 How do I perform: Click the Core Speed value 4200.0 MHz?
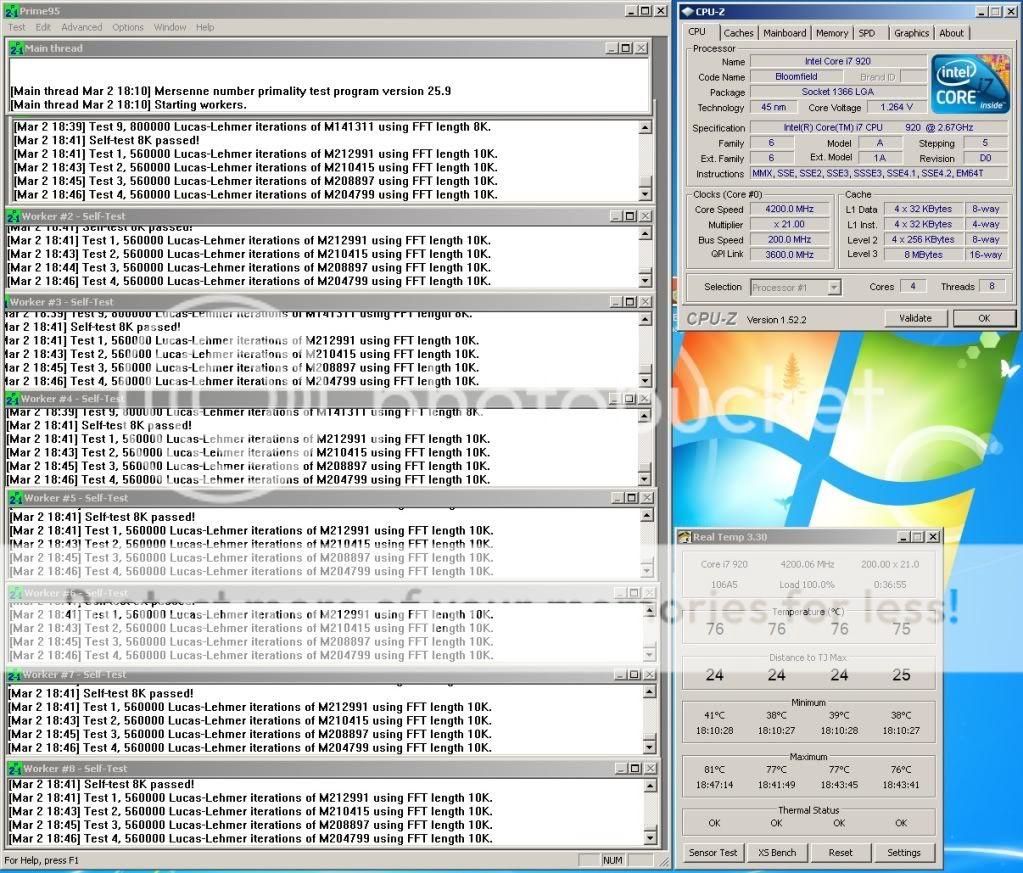pos(789,209)
